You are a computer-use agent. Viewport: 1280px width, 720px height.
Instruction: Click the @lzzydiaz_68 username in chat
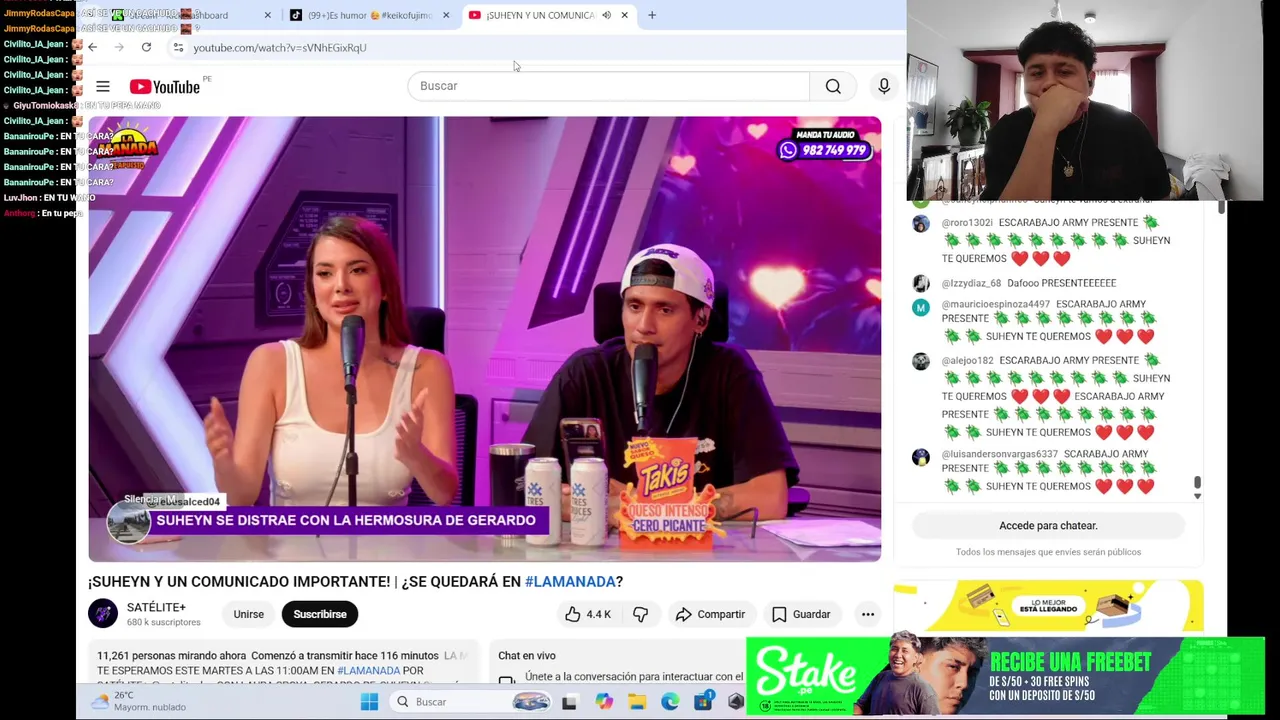coord(971,283)
